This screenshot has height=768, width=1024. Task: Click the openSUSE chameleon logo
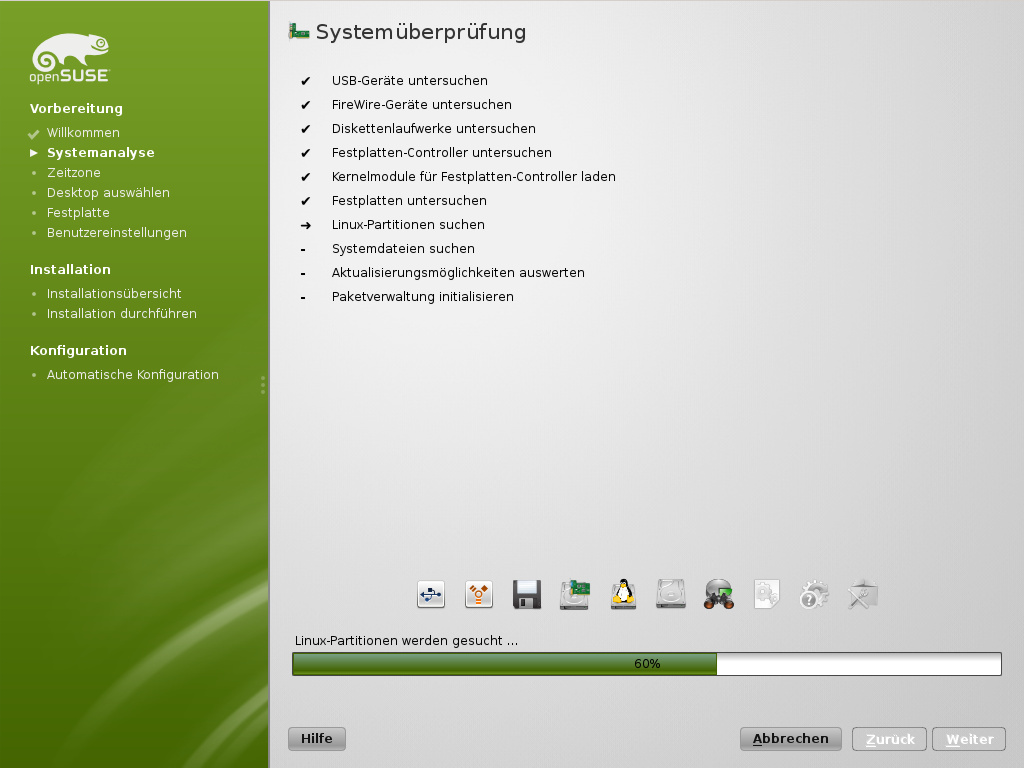[70, 58]
